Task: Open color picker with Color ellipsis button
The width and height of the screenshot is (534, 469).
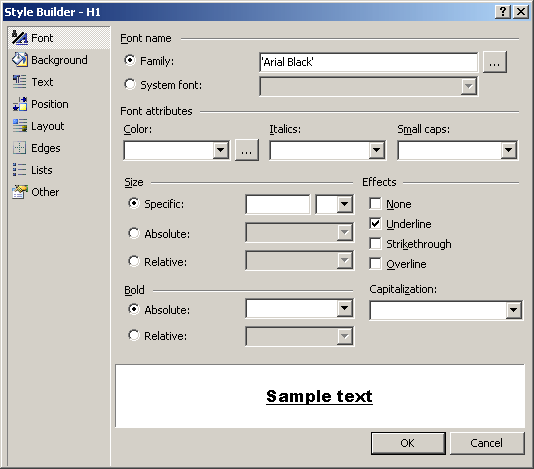Action: (x=247, y=150)
